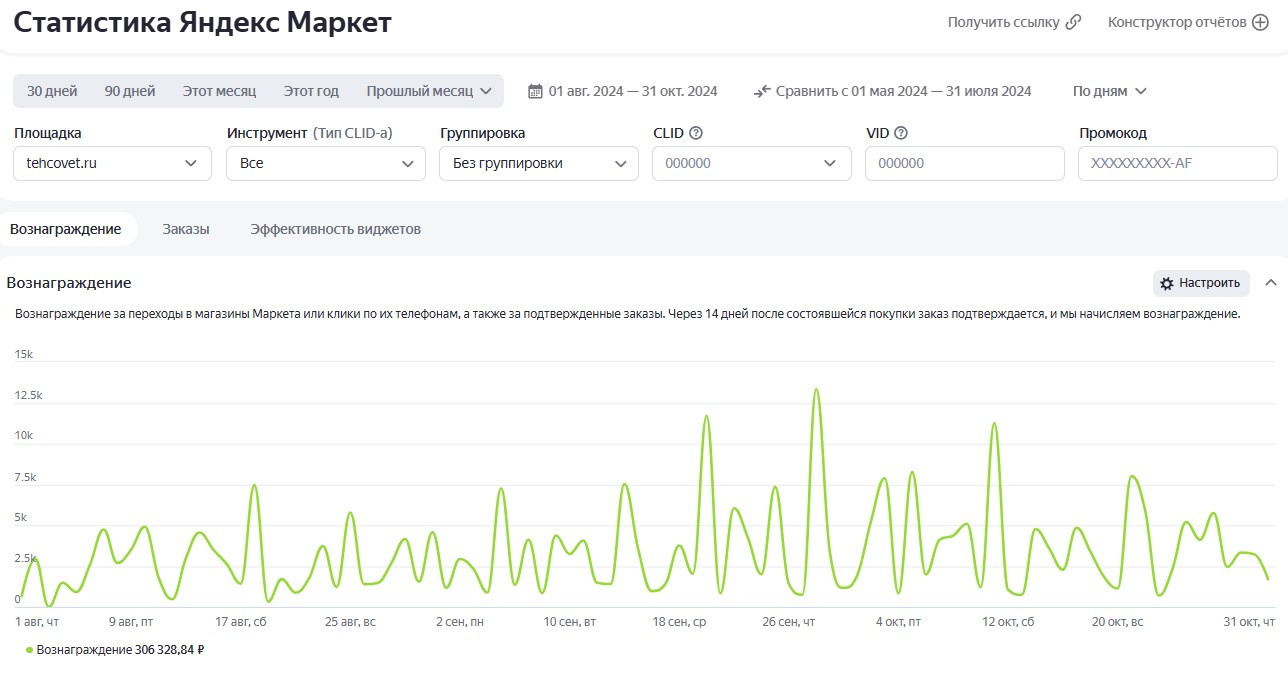
Task: Switch to the Заказы tab
Action: point(186,229)
